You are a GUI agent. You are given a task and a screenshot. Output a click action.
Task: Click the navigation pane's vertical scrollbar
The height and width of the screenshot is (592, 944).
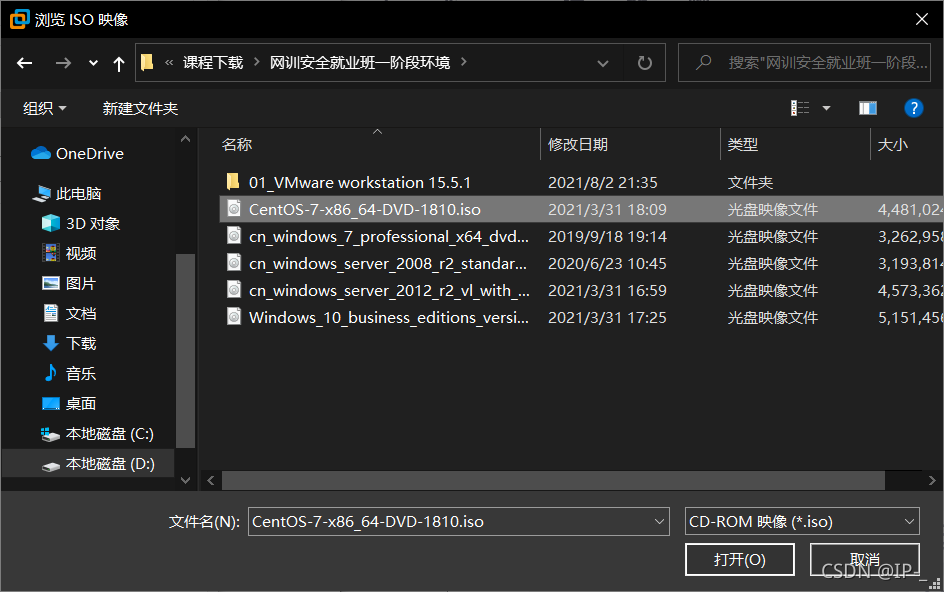click(185, 351)
